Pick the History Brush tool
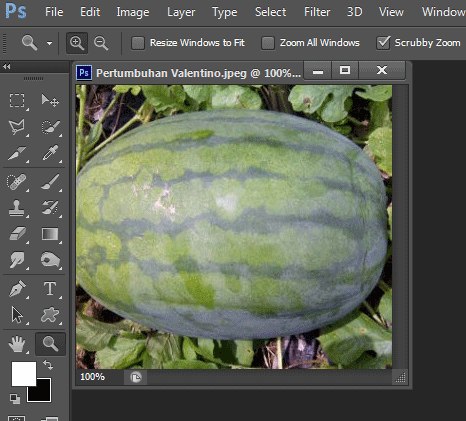The image size is (466, 421). pos(51,207)
